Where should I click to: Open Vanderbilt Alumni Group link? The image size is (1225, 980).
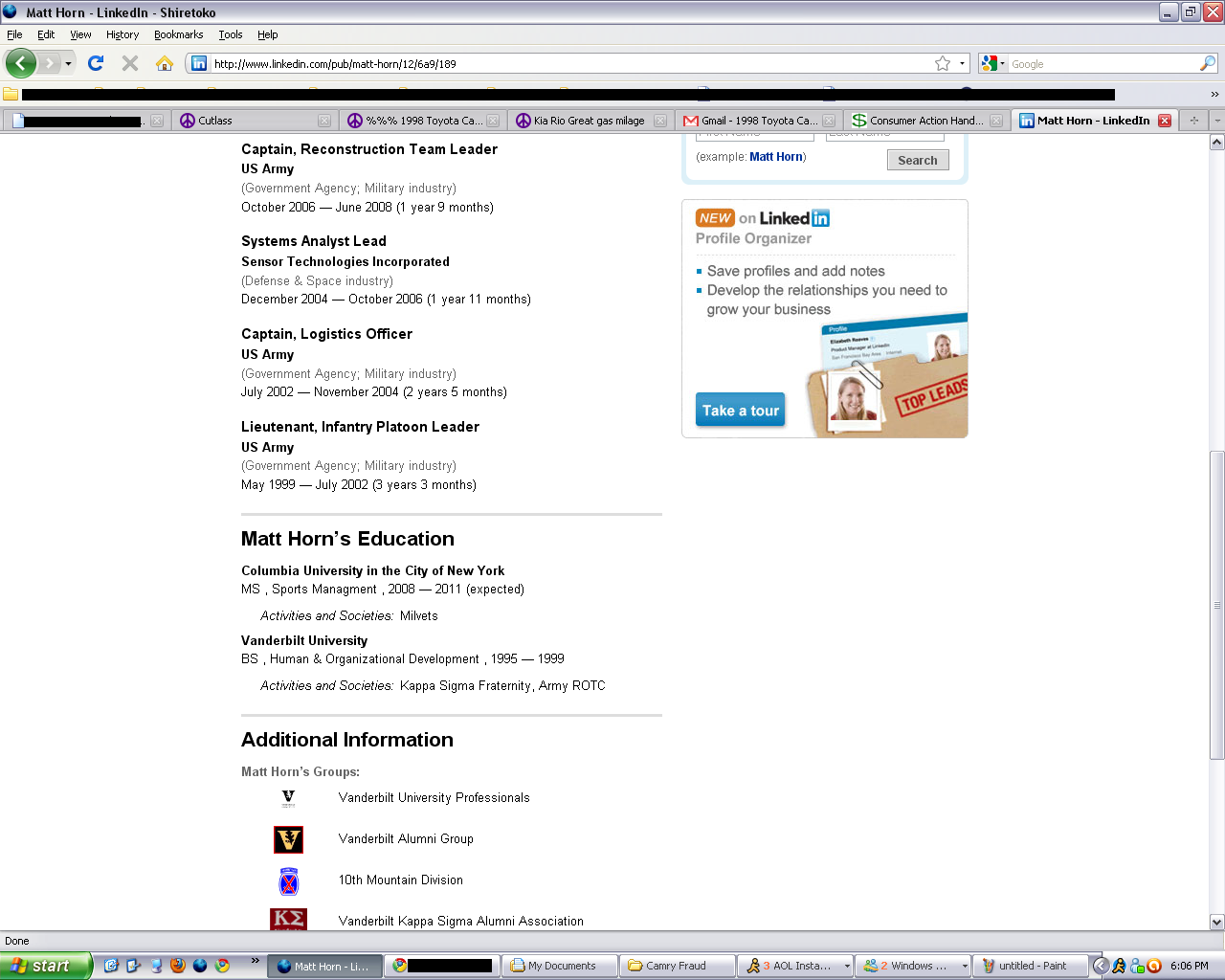click(x=406, y=838)
